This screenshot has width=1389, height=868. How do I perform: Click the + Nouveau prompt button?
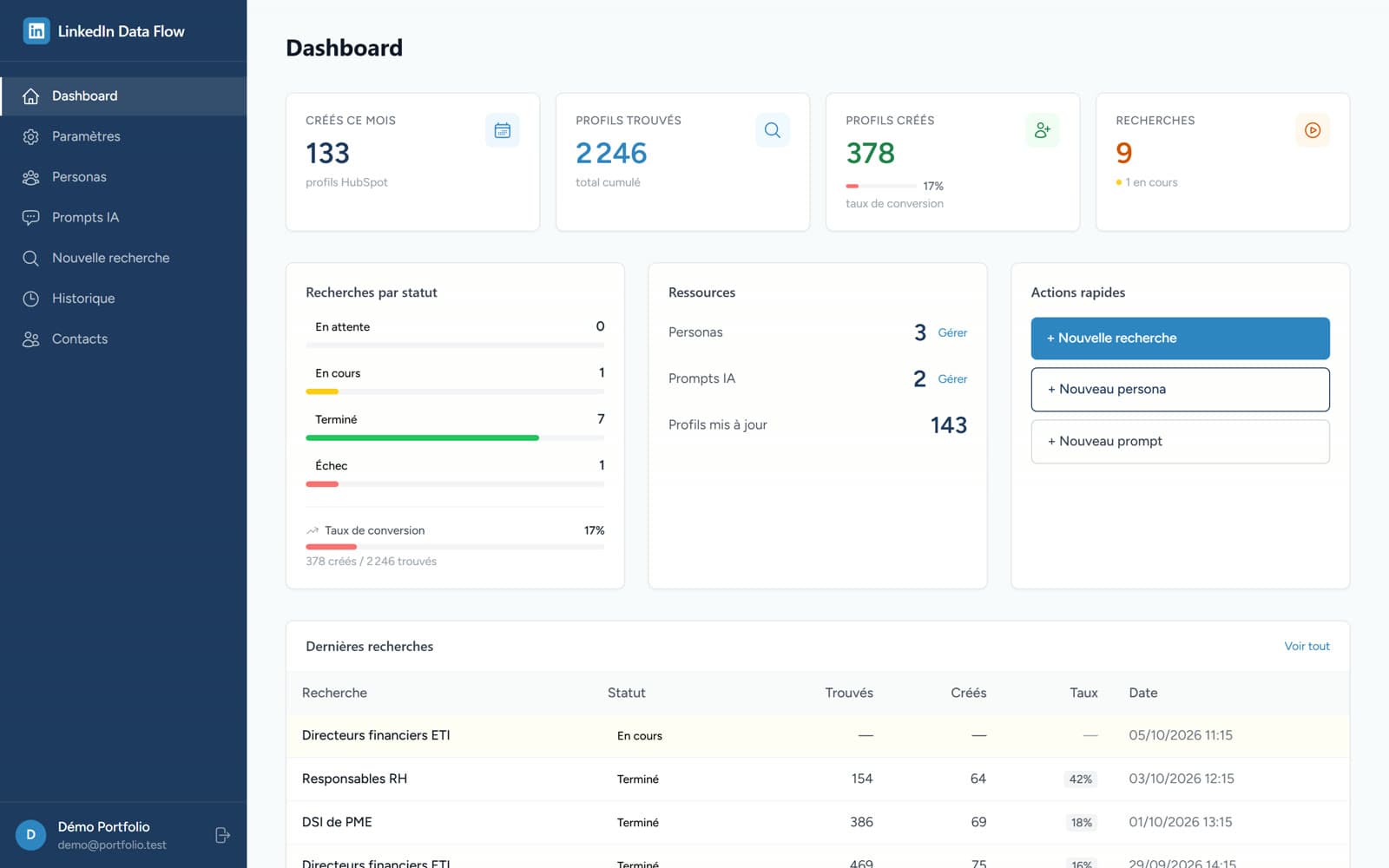[x=1180, y=442]
